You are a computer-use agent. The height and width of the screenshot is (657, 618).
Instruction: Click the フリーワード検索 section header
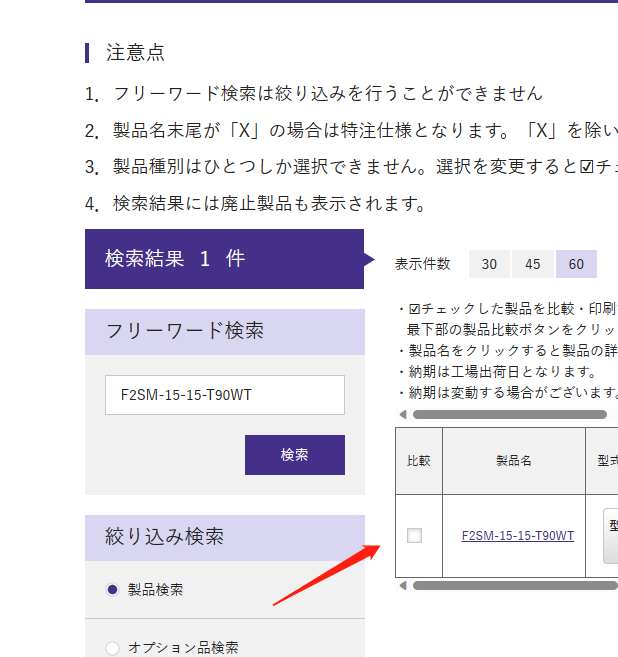pyautogui.click(x=224, y=331)
